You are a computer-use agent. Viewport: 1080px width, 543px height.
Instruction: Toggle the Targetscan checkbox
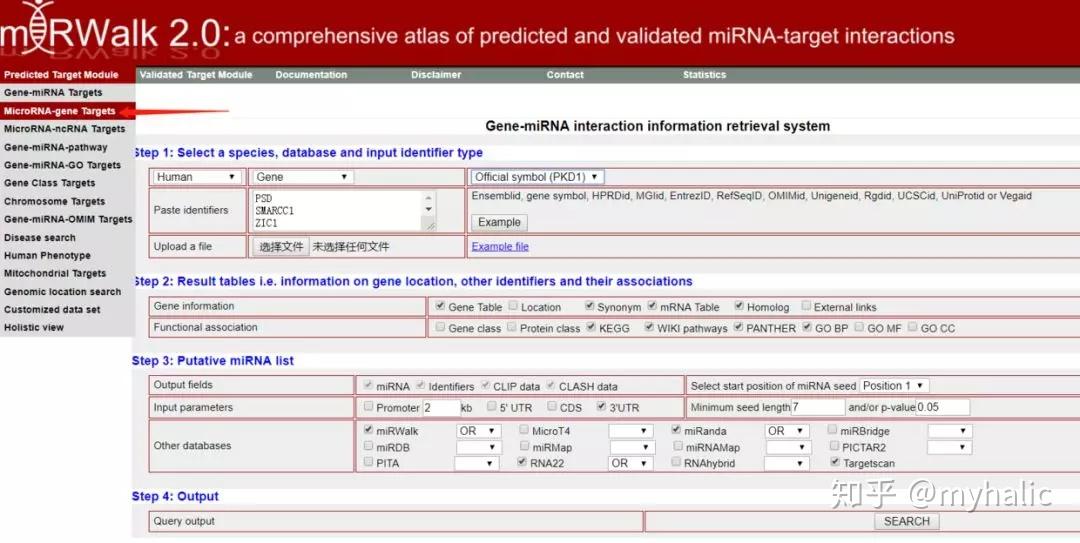835,462
